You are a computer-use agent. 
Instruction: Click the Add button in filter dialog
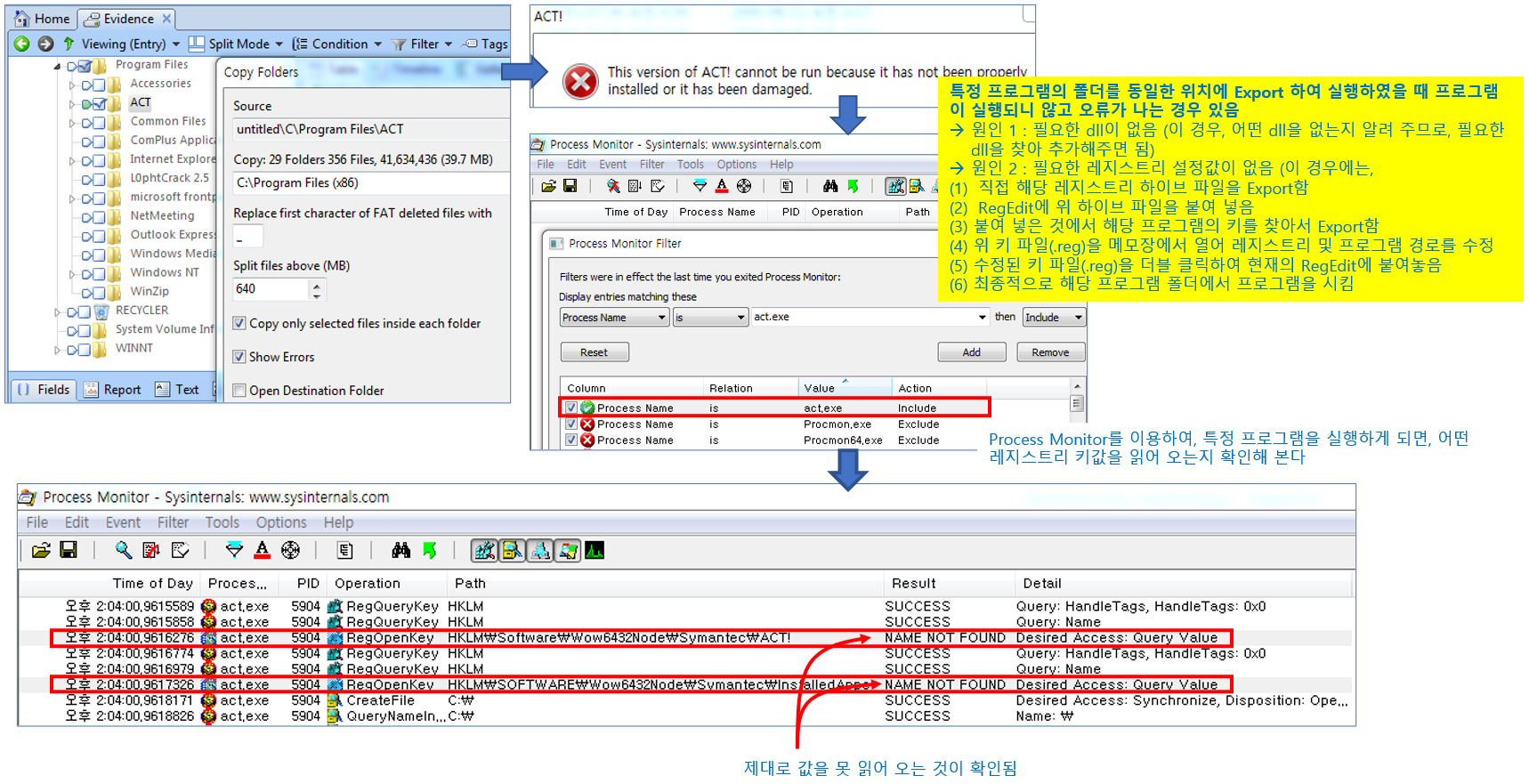click(972, 352)
